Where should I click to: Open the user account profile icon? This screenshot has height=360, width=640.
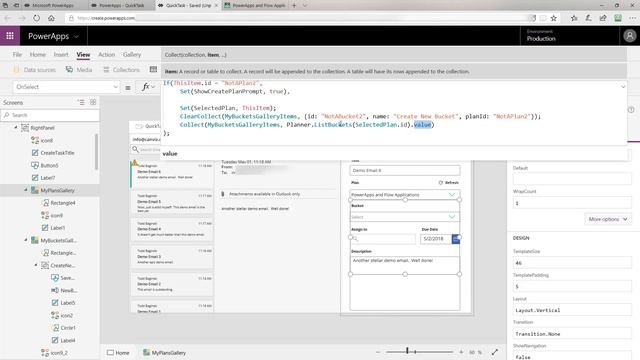629,36
